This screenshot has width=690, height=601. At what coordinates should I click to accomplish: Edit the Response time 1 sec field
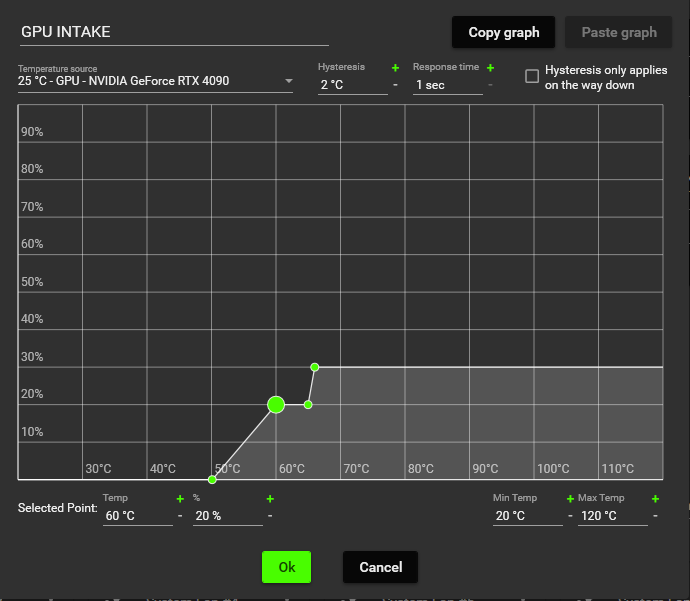448,85
